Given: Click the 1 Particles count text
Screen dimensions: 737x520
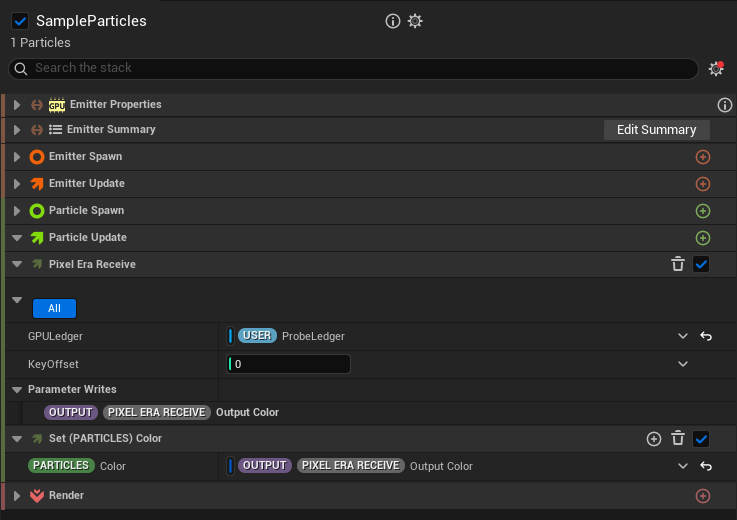Looking at the screenshot, I should coord(40,43).
